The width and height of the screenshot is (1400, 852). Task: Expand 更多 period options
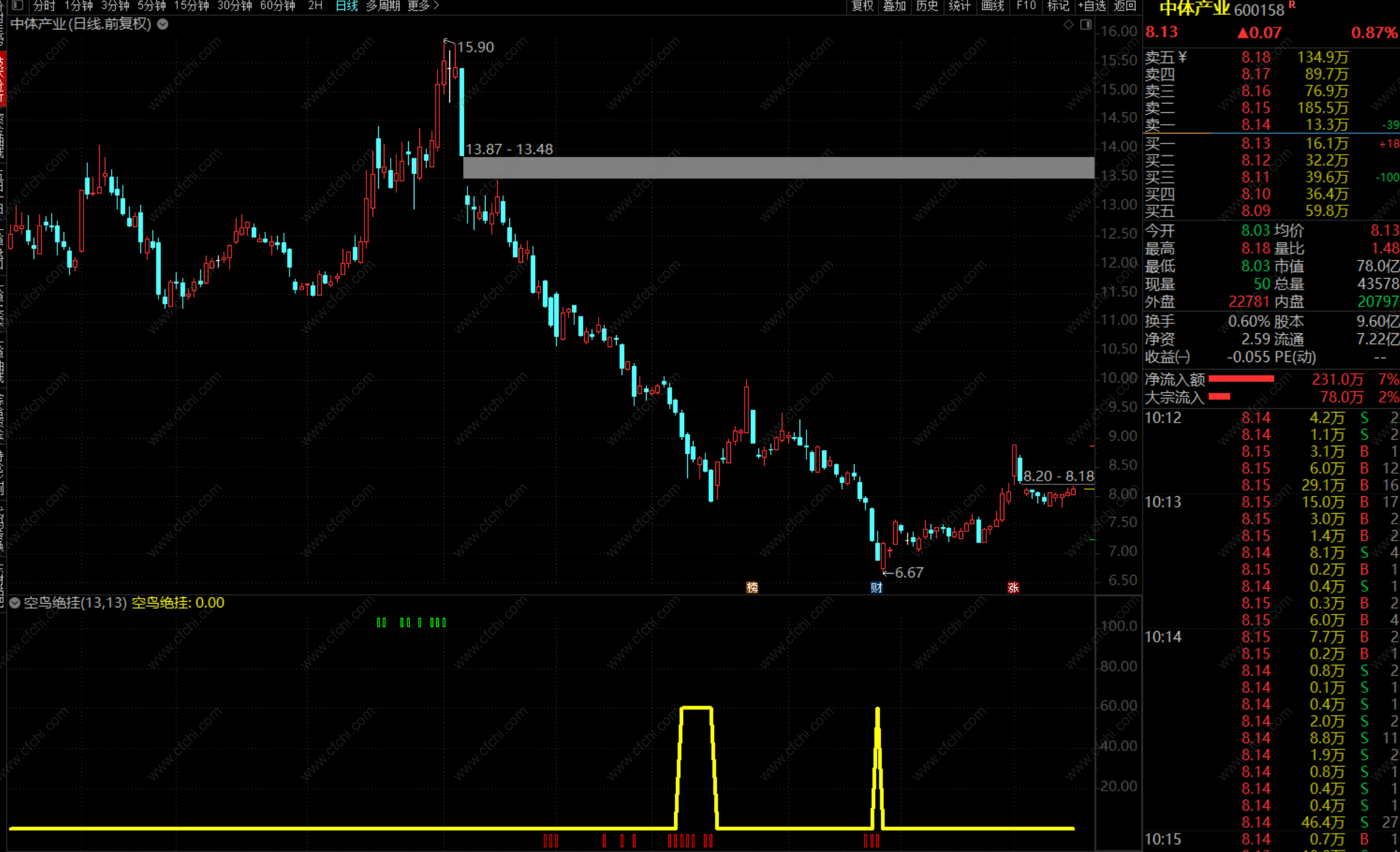pyautogui.click(x=423, y=6)
